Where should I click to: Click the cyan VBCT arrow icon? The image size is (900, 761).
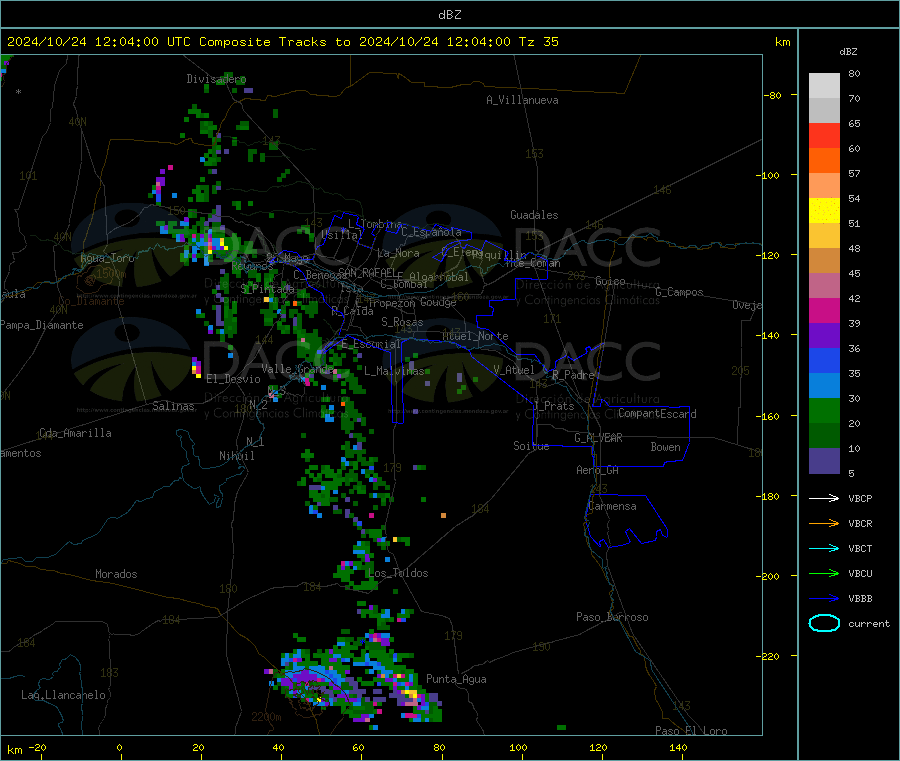[x=824, y=548]
